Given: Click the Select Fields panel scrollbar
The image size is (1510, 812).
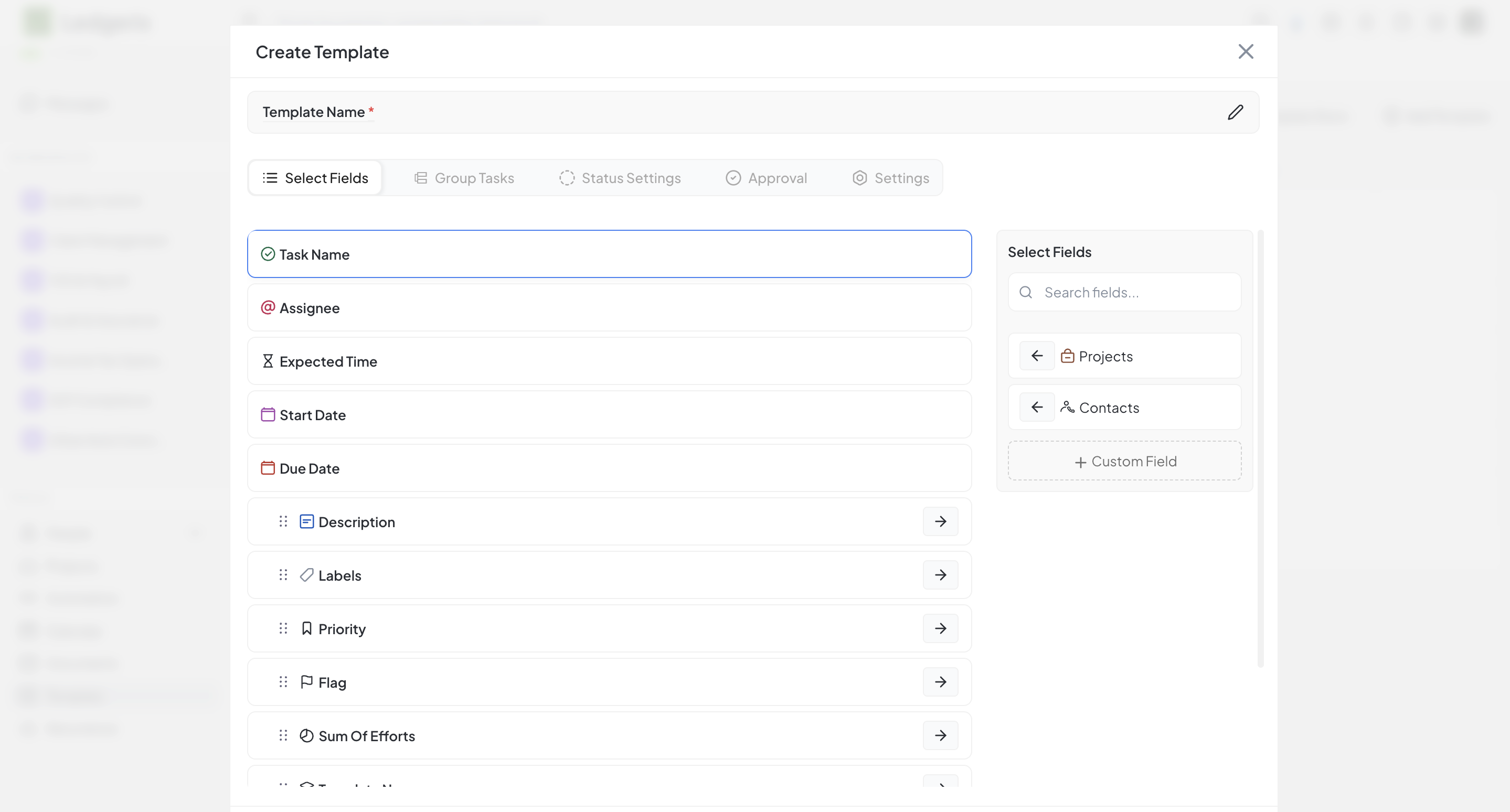Looking at the screenshot, I should 1260,448.
